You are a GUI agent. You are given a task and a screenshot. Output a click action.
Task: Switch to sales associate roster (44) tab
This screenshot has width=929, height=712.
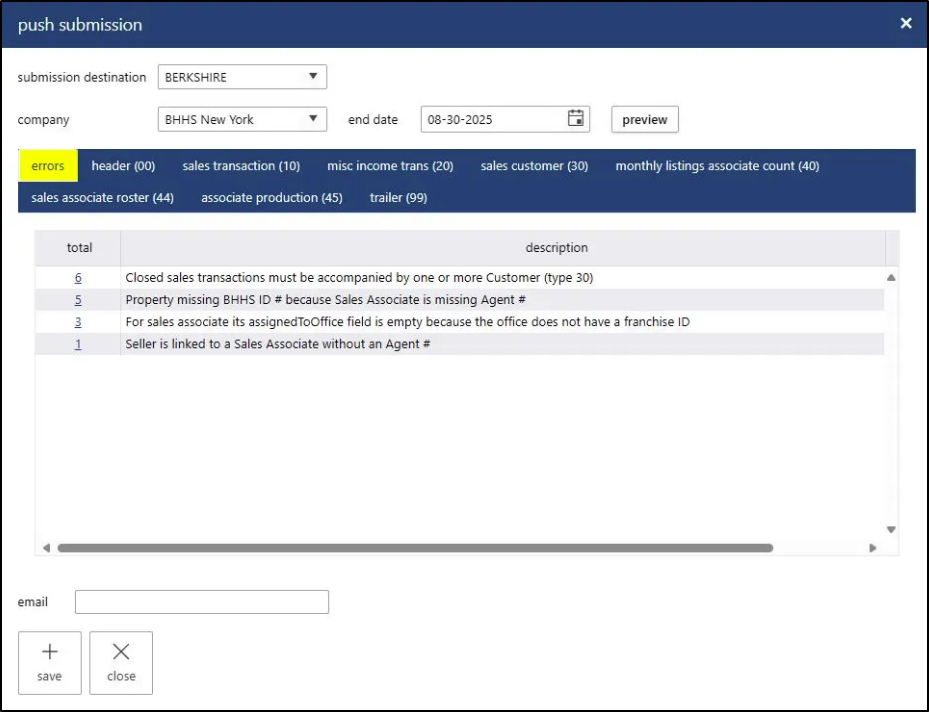(102, 198)
